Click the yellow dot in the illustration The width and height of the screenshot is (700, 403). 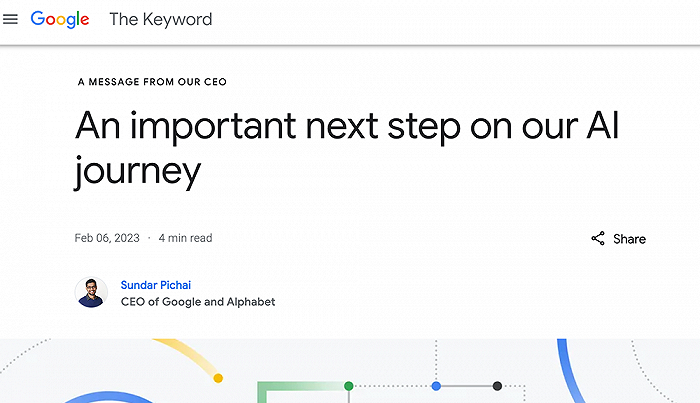218,378
